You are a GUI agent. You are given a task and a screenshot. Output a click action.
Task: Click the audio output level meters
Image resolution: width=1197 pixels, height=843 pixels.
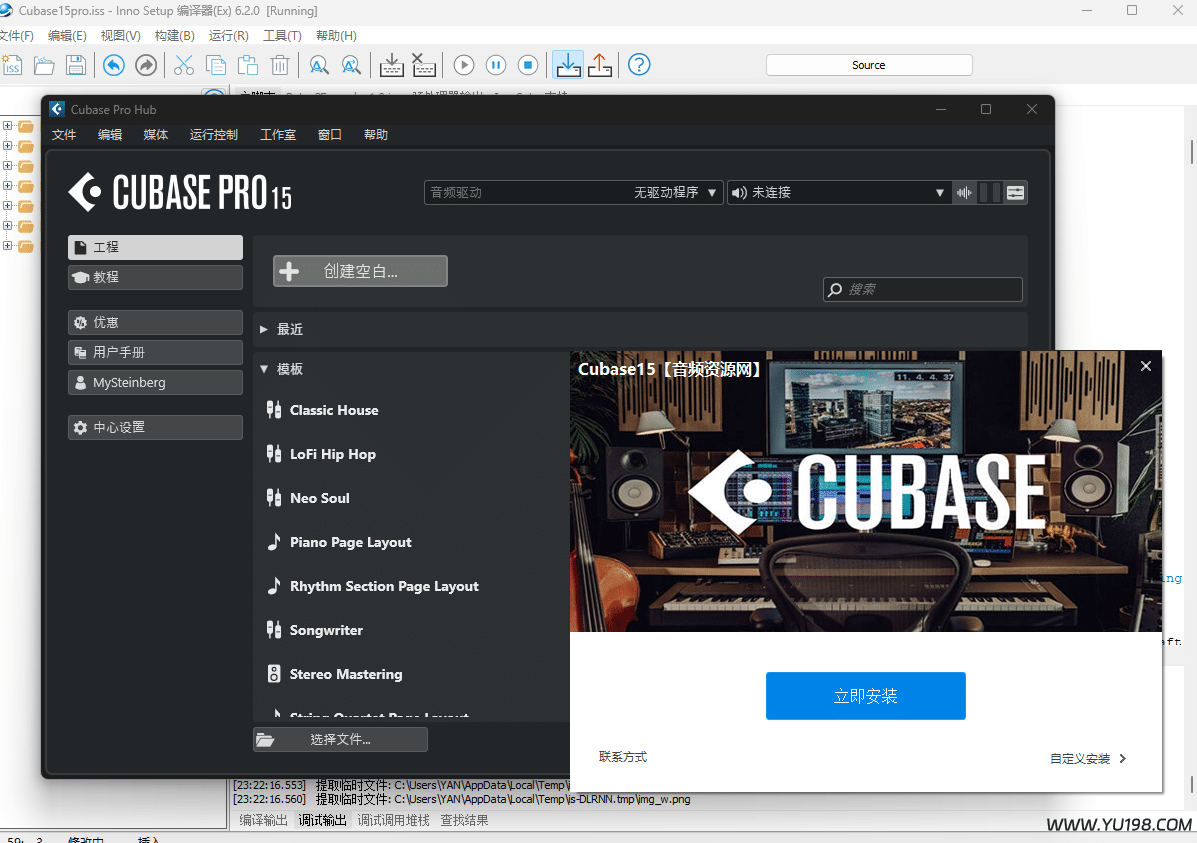[990, 192]
